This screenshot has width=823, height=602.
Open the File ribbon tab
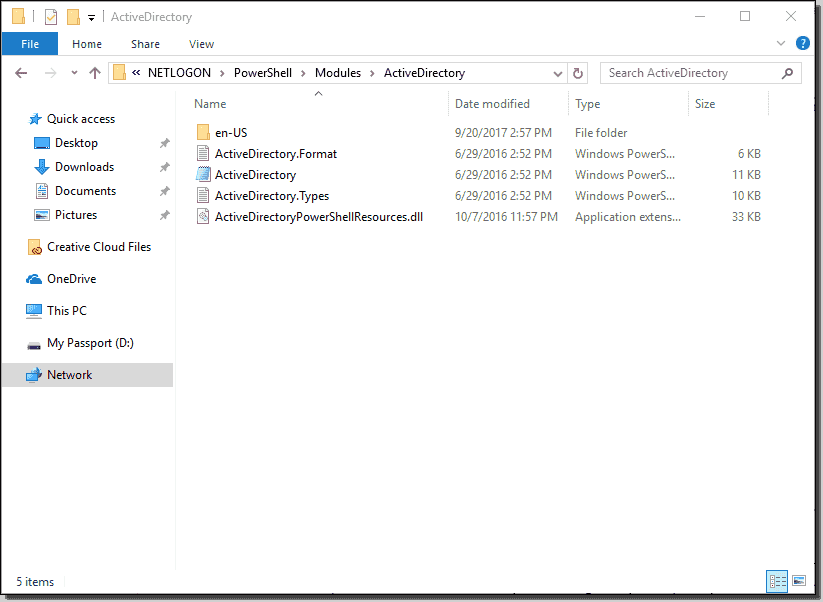30,44
